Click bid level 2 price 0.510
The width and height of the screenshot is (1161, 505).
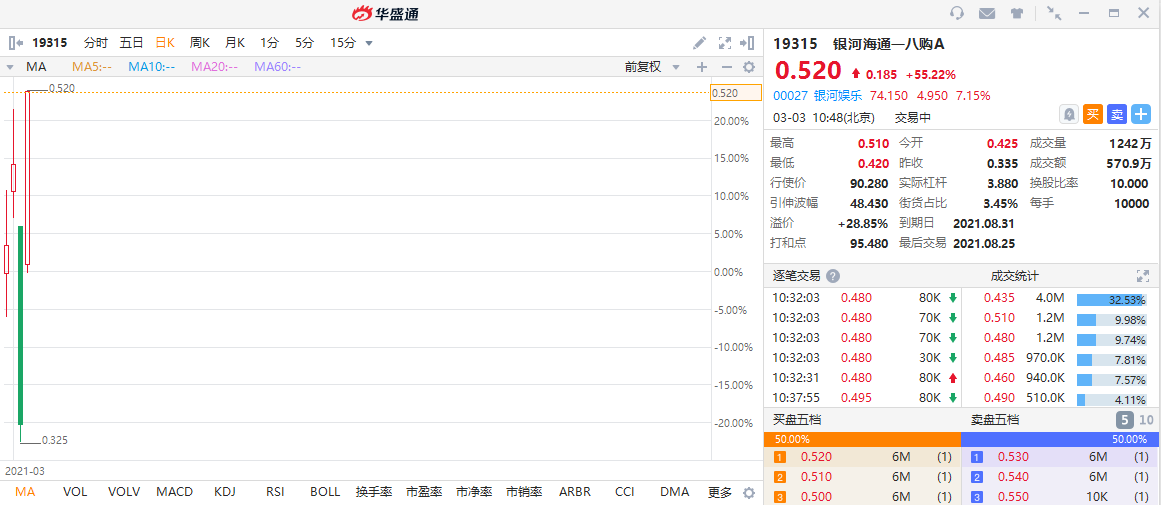pyautogui.click(x=817, y=477)
